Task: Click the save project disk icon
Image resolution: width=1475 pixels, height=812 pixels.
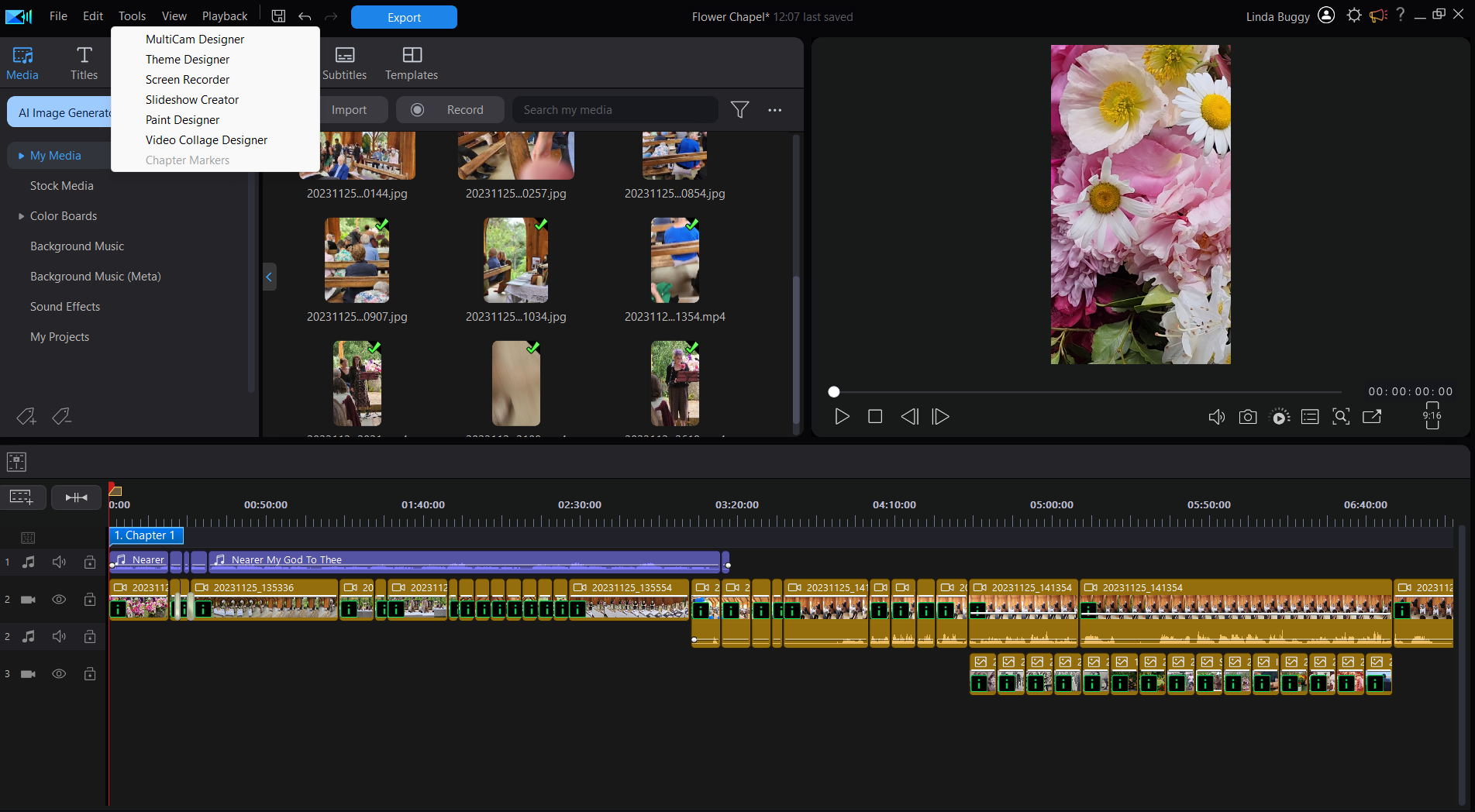Action: click(x=278, y=16)
